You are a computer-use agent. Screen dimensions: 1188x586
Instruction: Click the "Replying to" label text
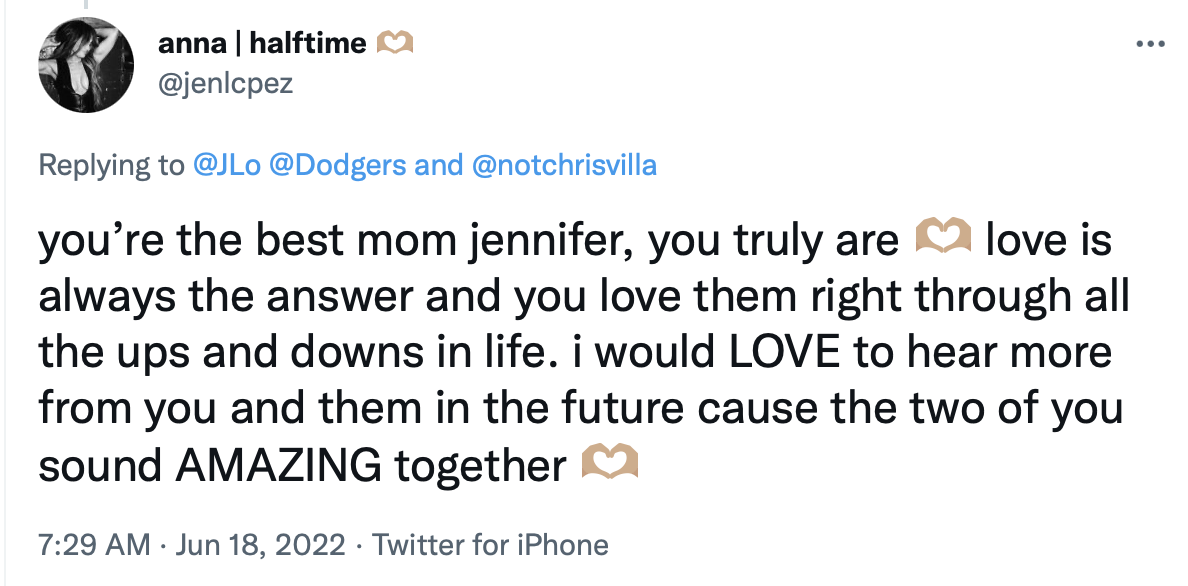111,165
